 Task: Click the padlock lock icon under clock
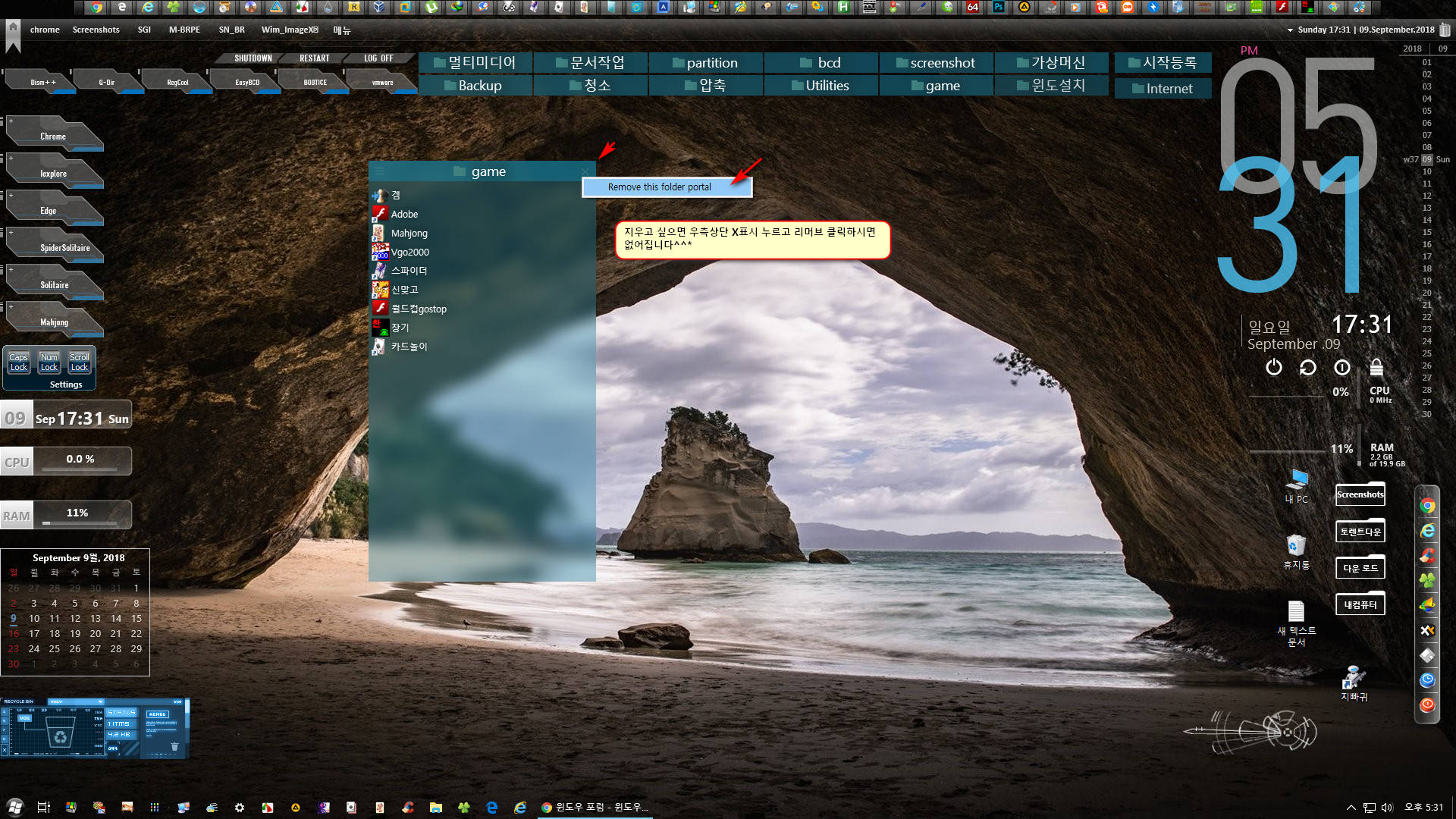1376,368
